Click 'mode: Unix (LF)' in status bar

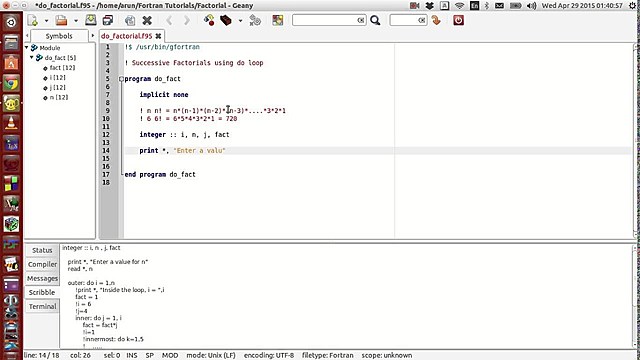click(x=211, y=355)
